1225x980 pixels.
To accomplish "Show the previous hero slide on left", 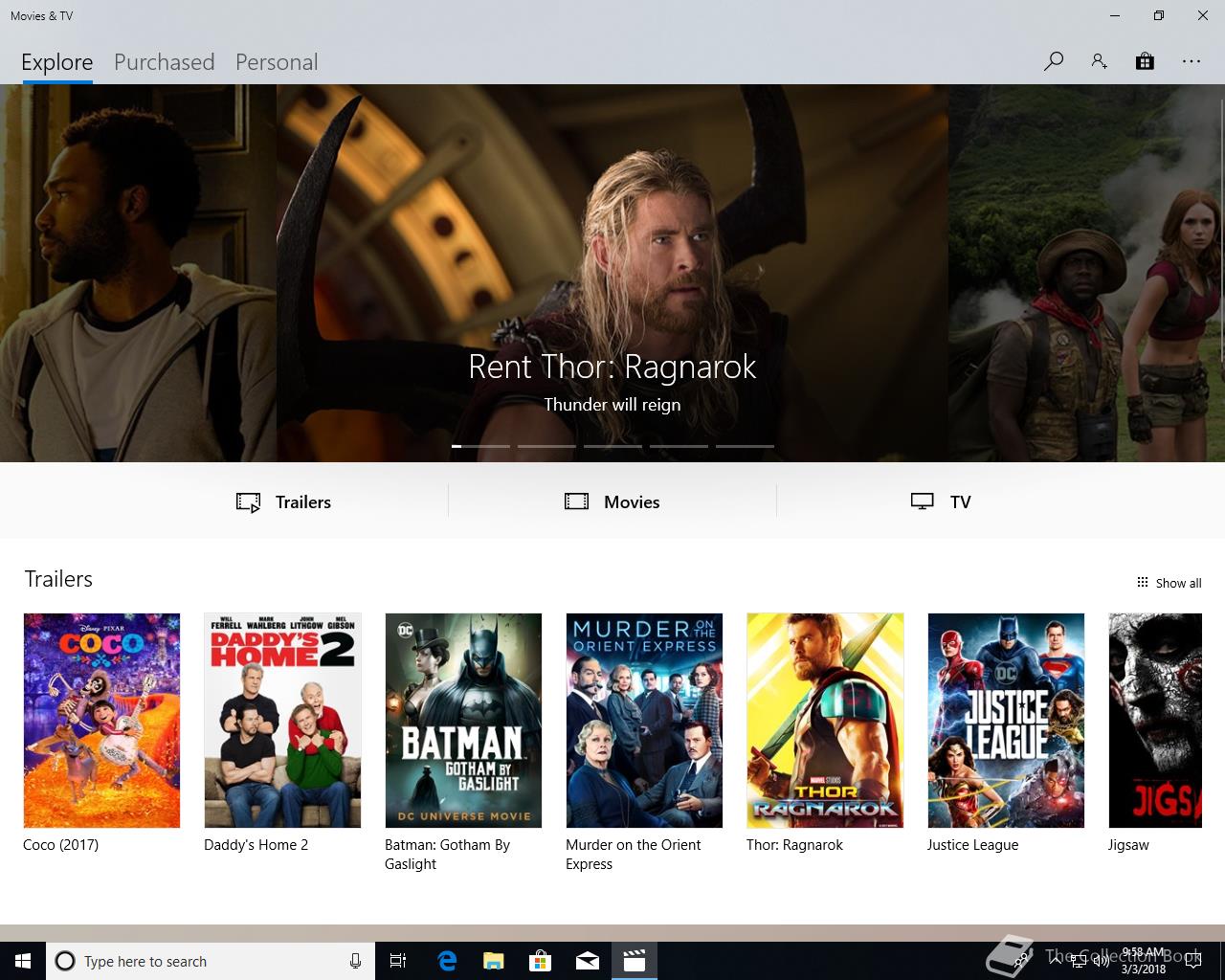I will tap(138, 273).
